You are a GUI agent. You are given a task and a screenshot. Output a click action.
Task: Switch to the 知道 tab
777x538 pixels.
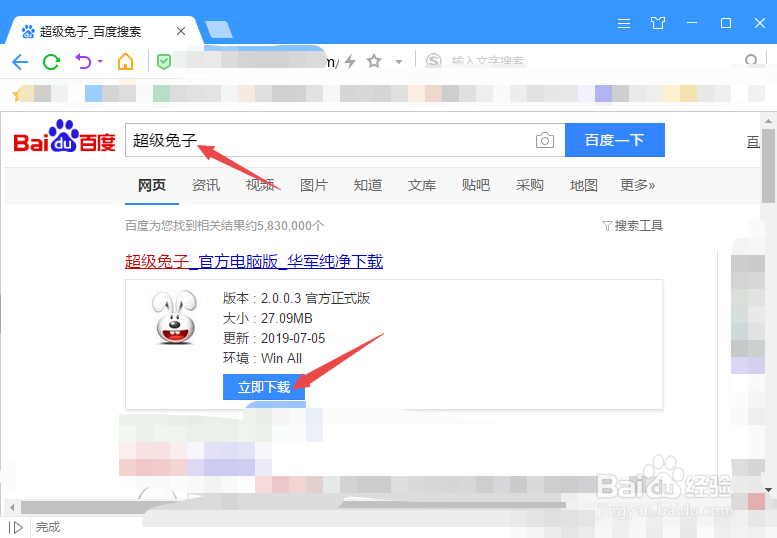[x=368, y=185]
